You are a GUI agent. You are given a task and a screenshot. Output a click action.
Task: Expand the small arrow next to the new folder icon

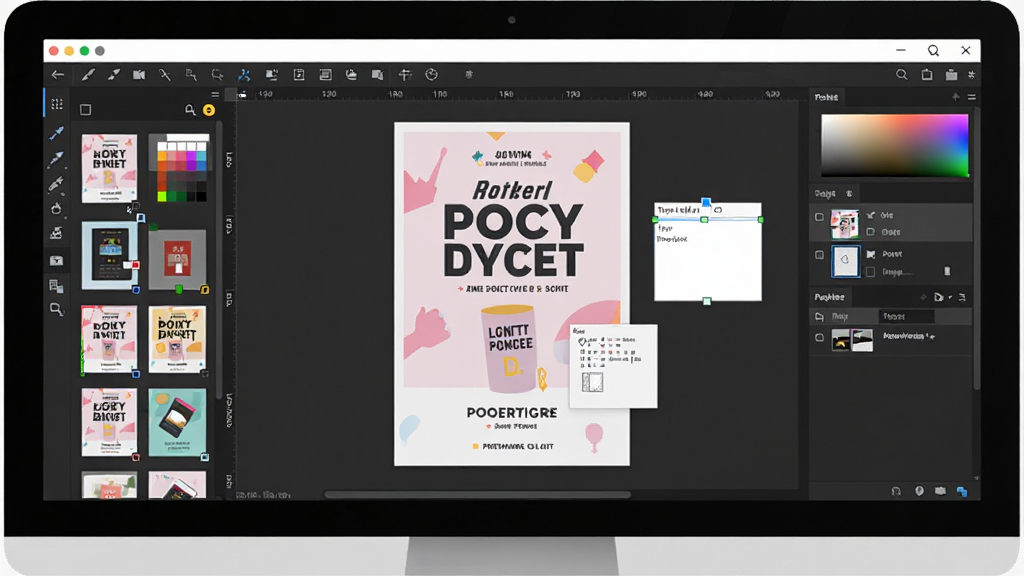click(950, 298)
